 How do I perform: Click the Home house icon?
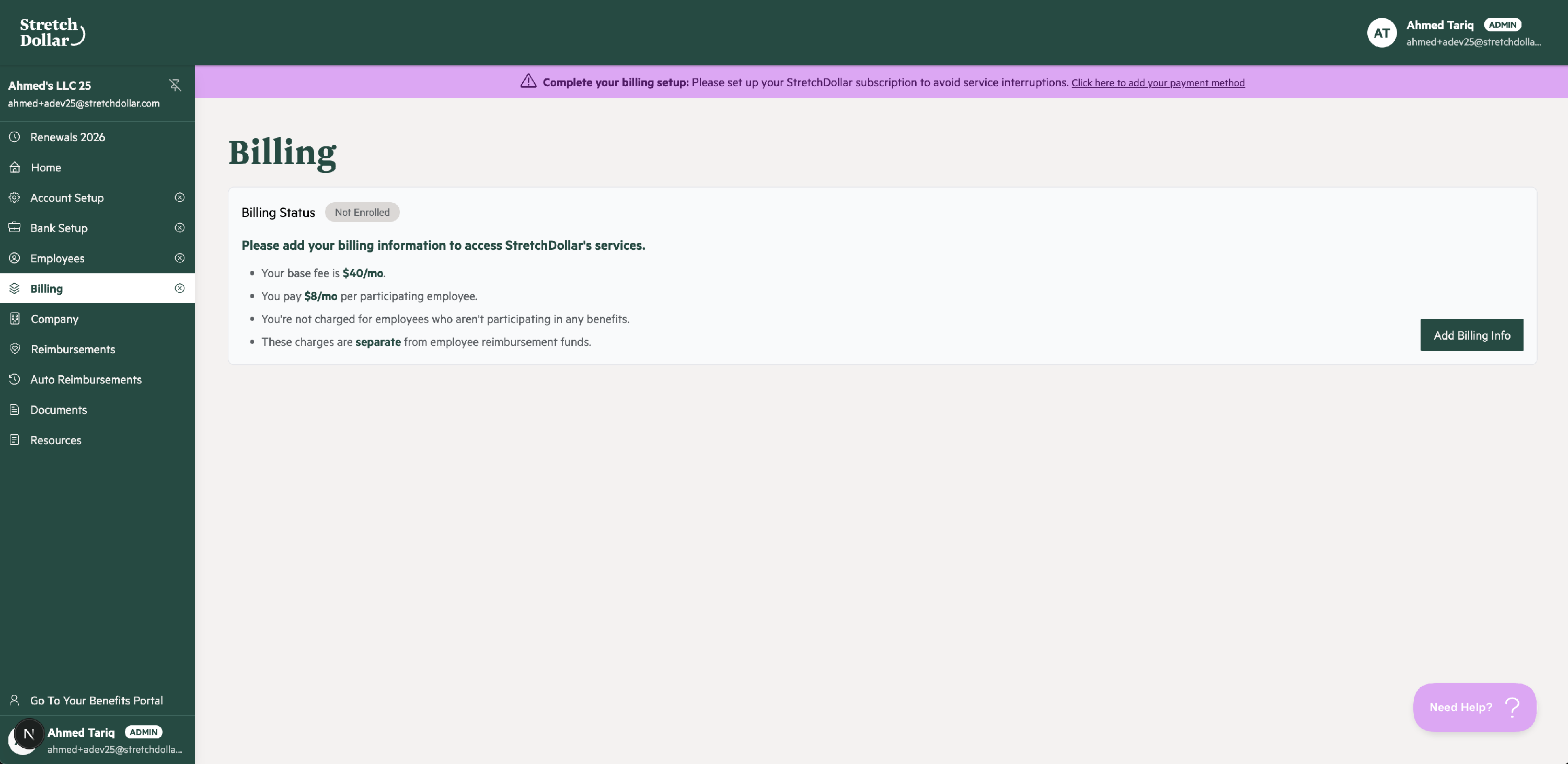(x=15, y=167)
